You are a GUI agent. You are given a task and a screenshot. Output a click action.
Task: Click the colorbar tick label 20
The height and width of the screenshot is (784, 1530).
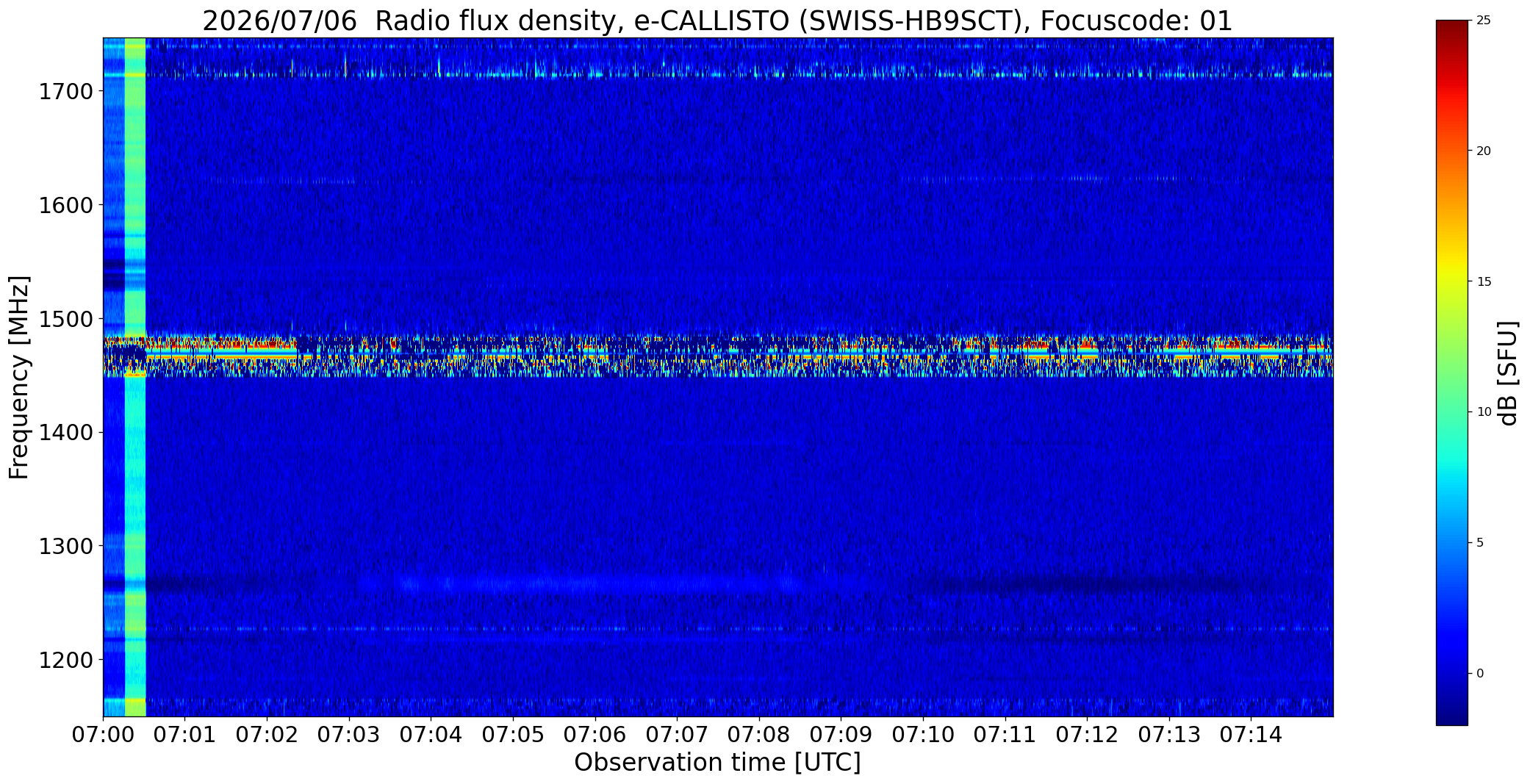pyautogui.click(x=1484, y=151)
